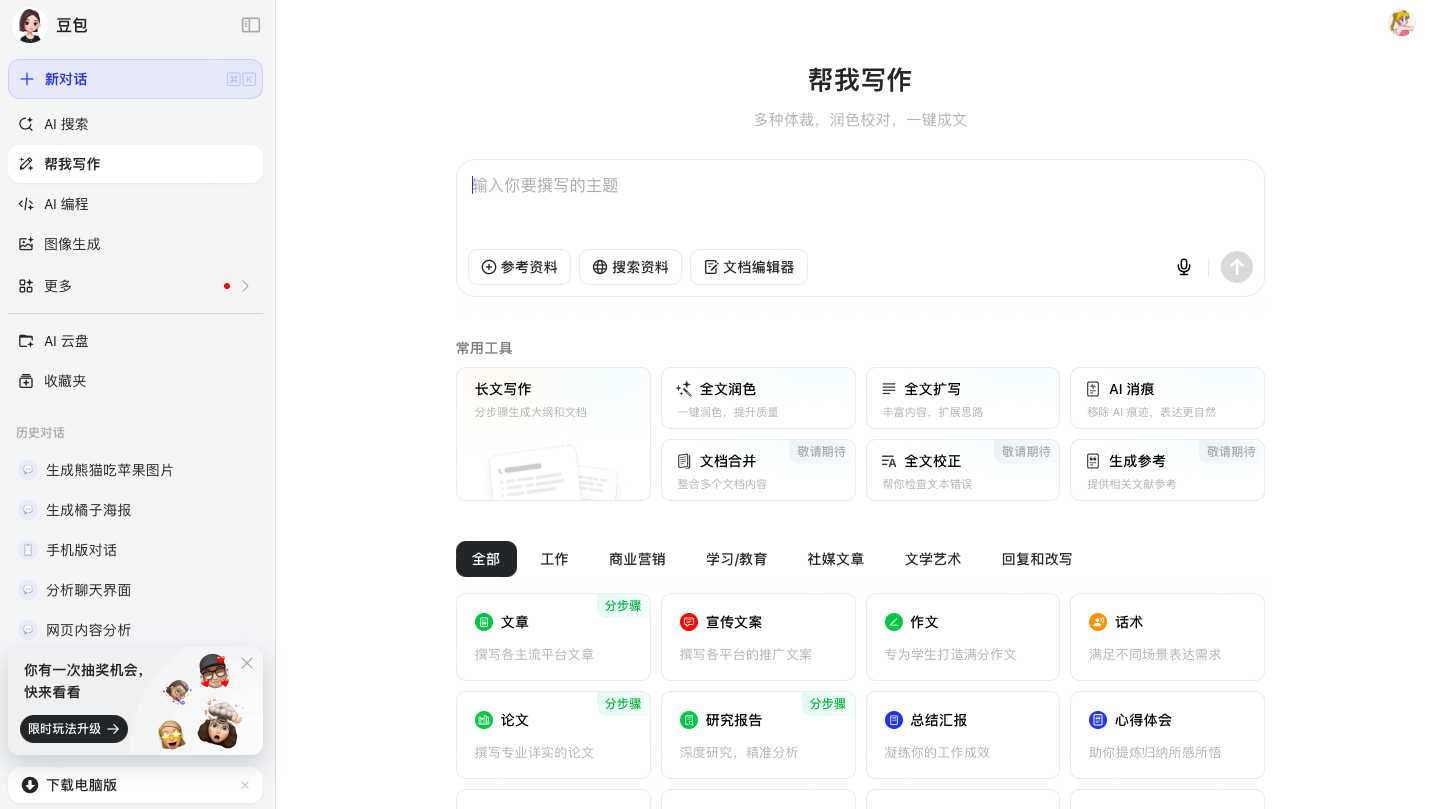Open history chat 生成橘子海报
Screen dimensions: 1435x809
point(135,510)
